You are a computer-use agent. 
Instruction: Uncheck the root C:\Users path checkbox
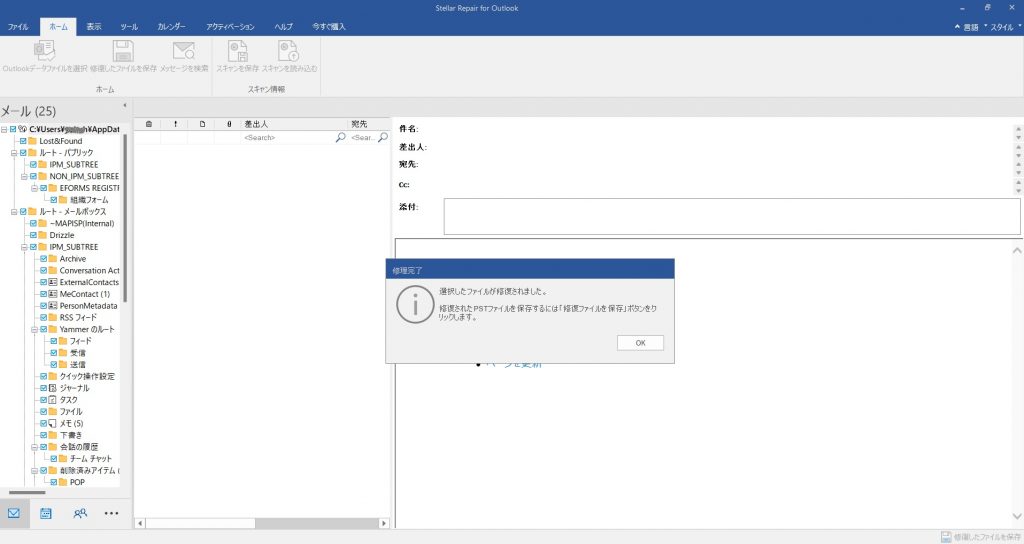click(13, 129)
